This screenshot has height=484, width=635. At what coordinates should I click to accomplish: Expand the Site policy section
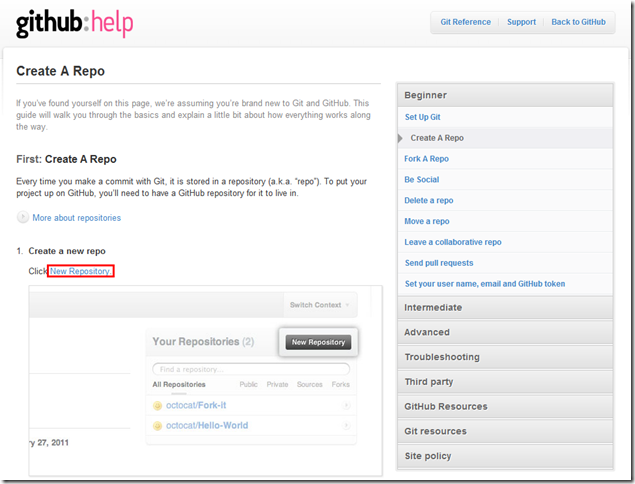pyautogui.click(x=505, y=456)
